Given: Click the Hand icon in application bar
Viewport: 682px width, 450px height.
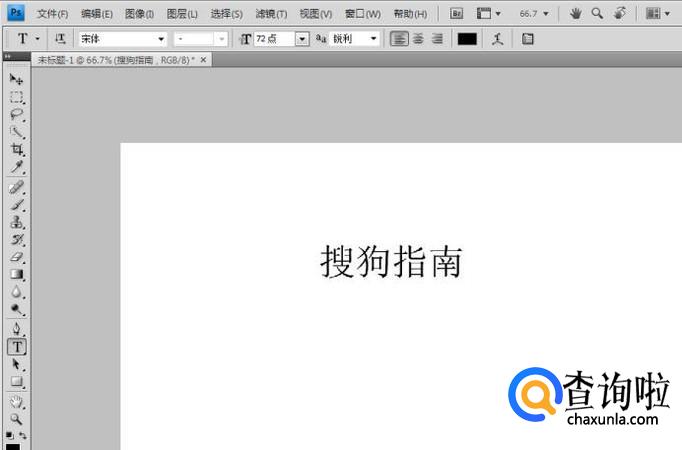Looking at the screenshot, I should pos(575,13).
